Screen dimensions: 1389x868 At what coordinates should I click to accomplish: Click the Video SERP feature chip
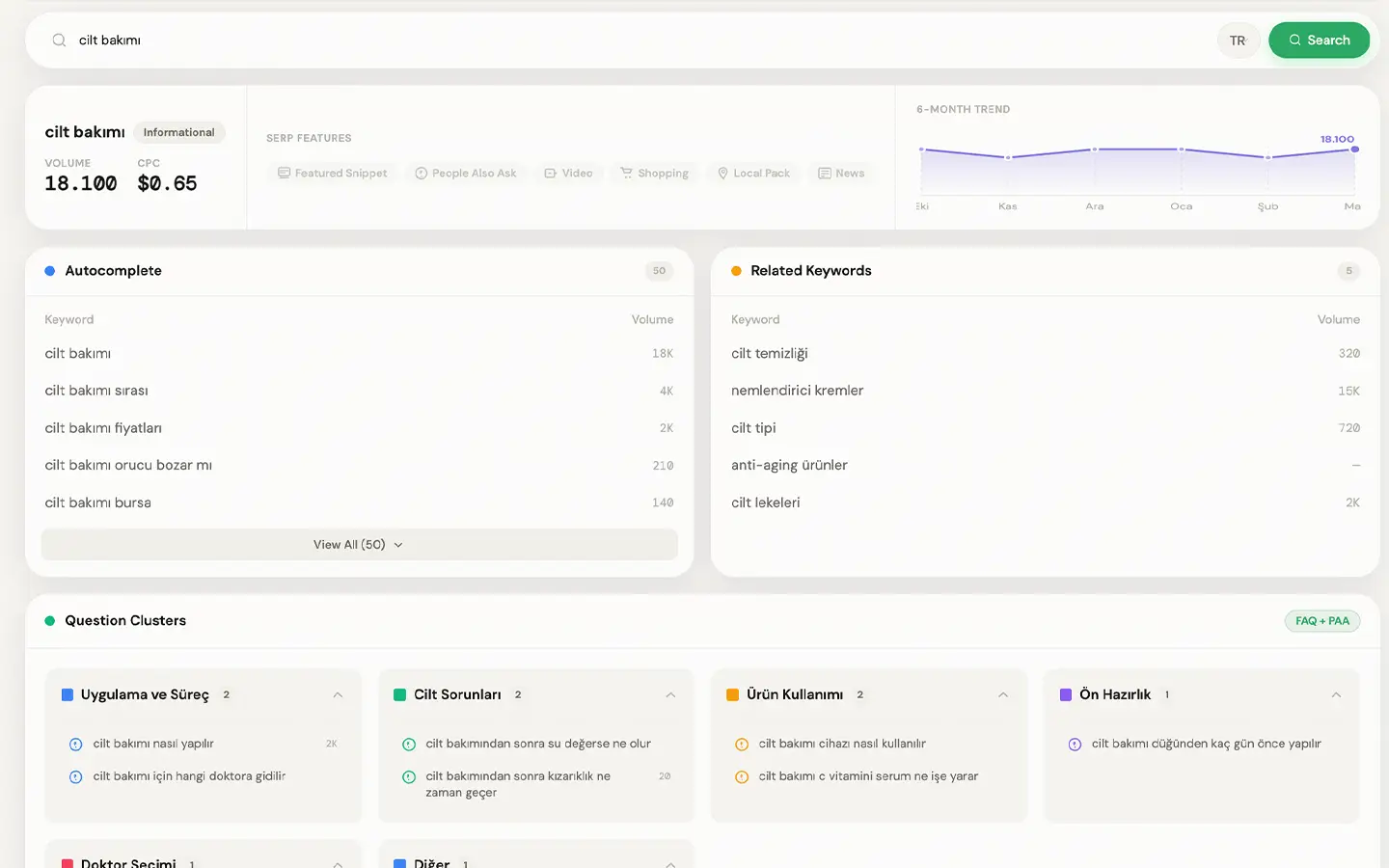[x=568, y=174]
